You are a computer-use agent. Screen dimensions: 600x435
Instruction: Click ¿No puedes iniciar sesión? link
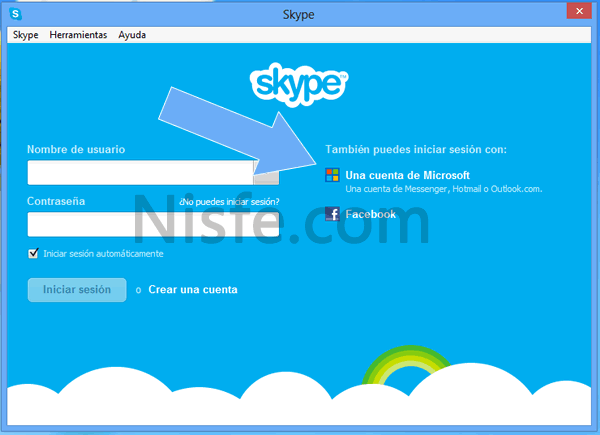click(229, 202)
